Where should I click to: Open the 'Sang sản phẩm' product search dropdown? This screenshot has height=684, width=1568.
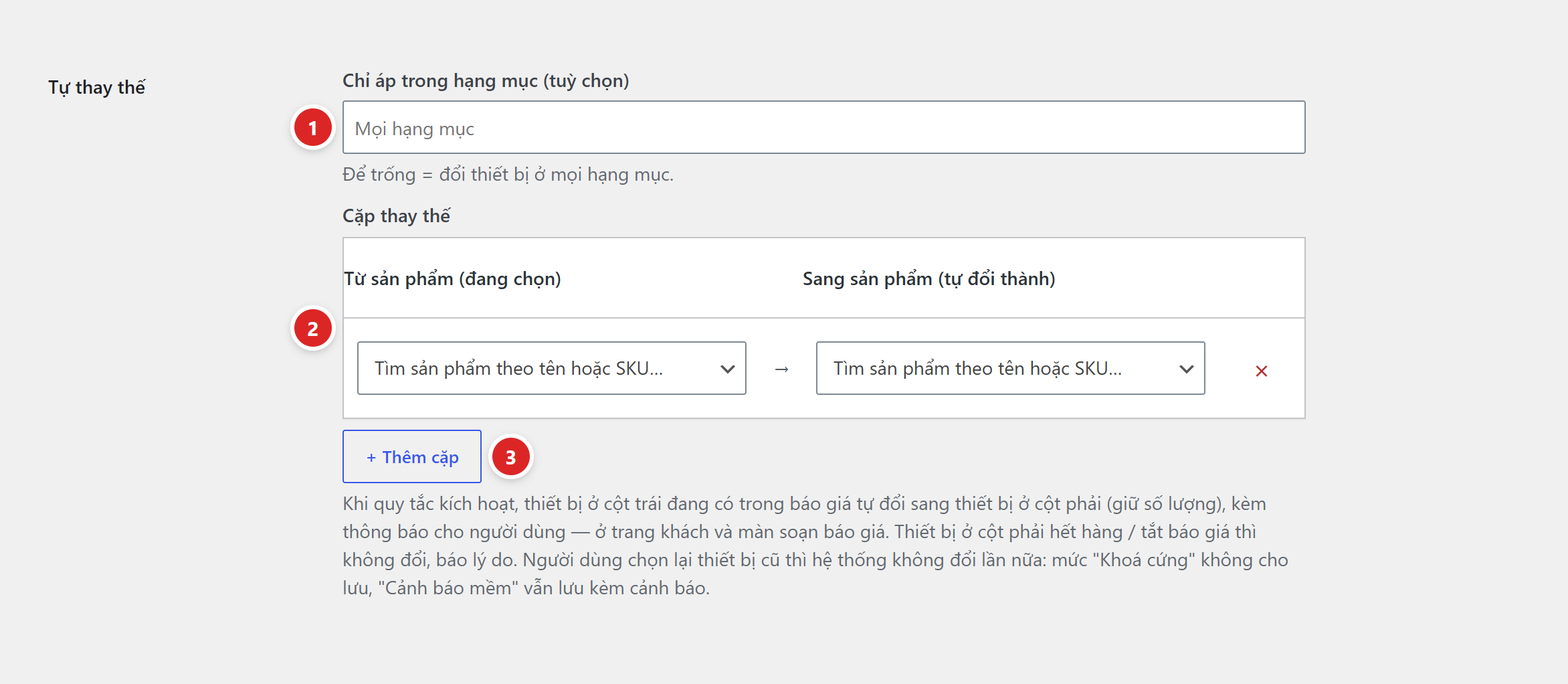1010,368
